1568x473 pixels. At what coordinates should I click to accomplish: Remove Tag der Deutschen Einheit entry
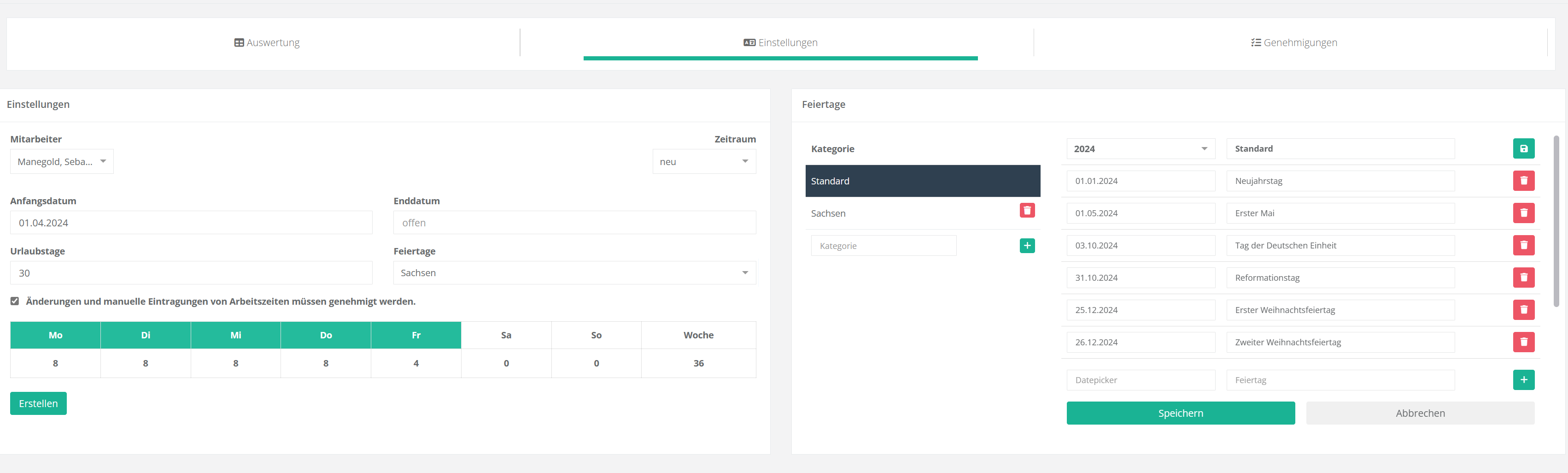pyautogui.click(x=1523, y=246)
